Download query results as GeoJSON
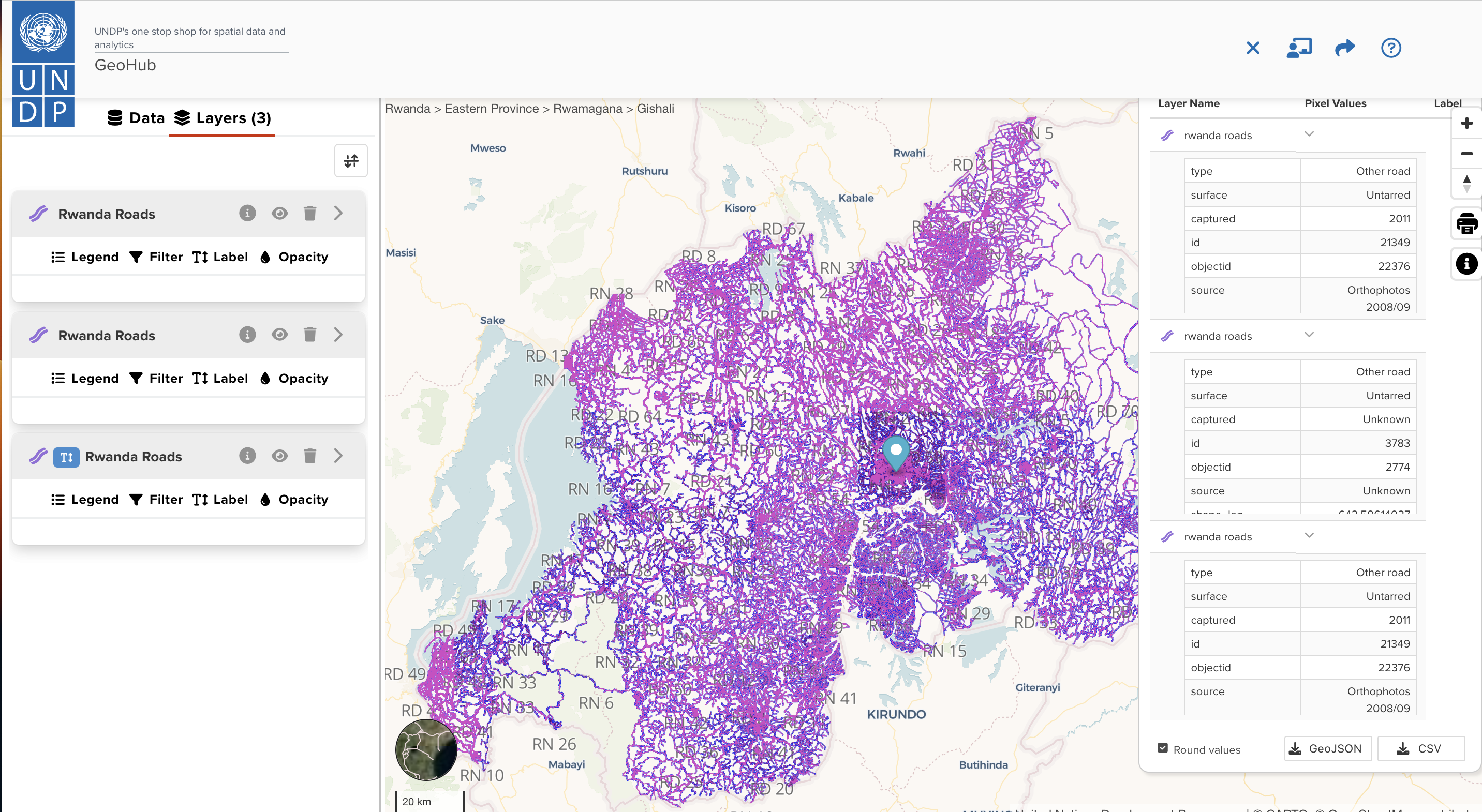The image size is (1482, 812). [1327, 749]
